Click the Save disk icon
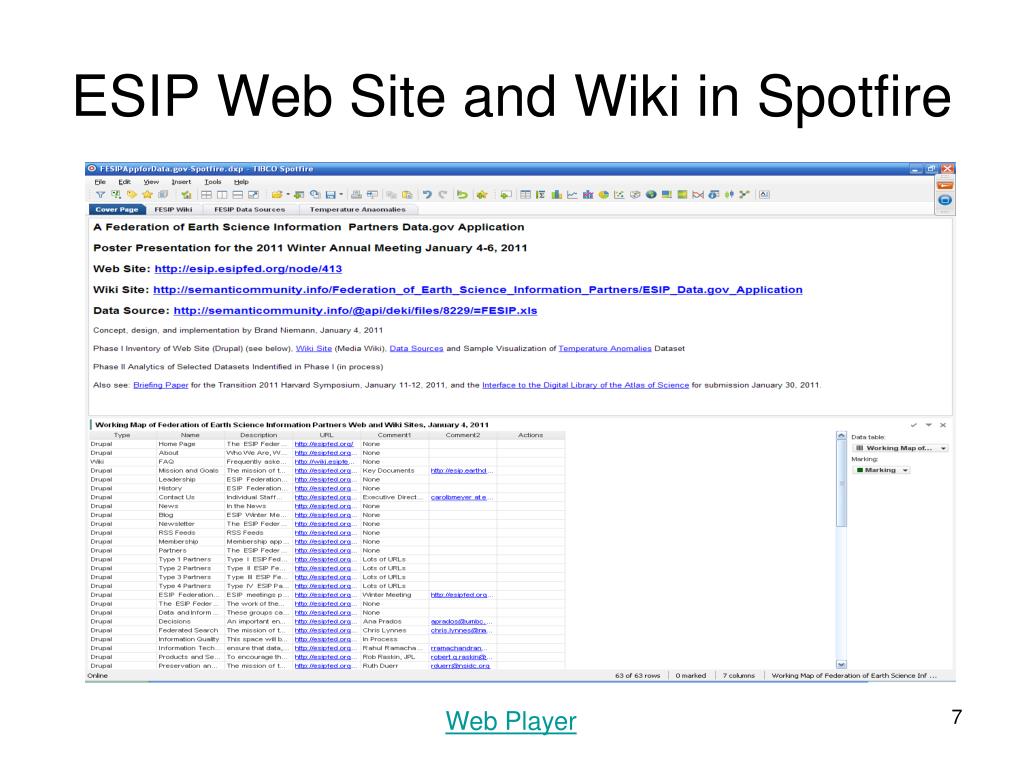This screenshot has height=768, width=1024. [x=330, y=194]
